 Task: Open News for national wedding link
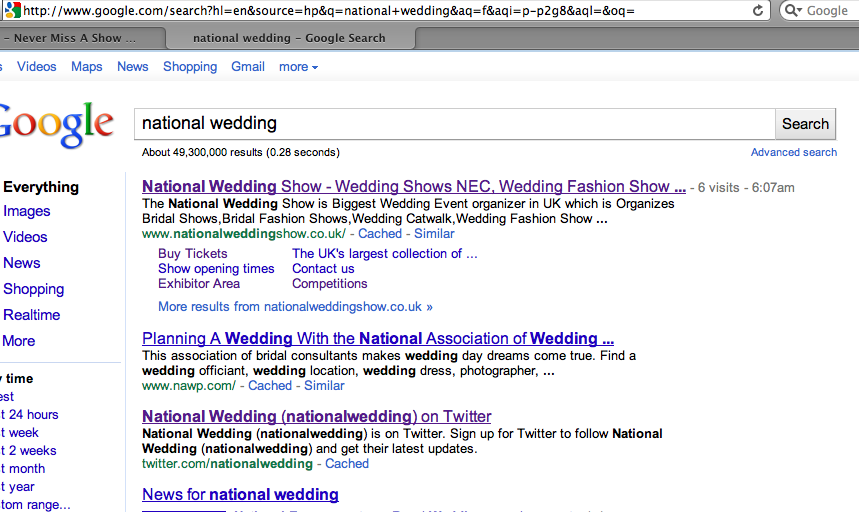coord(240,494)
